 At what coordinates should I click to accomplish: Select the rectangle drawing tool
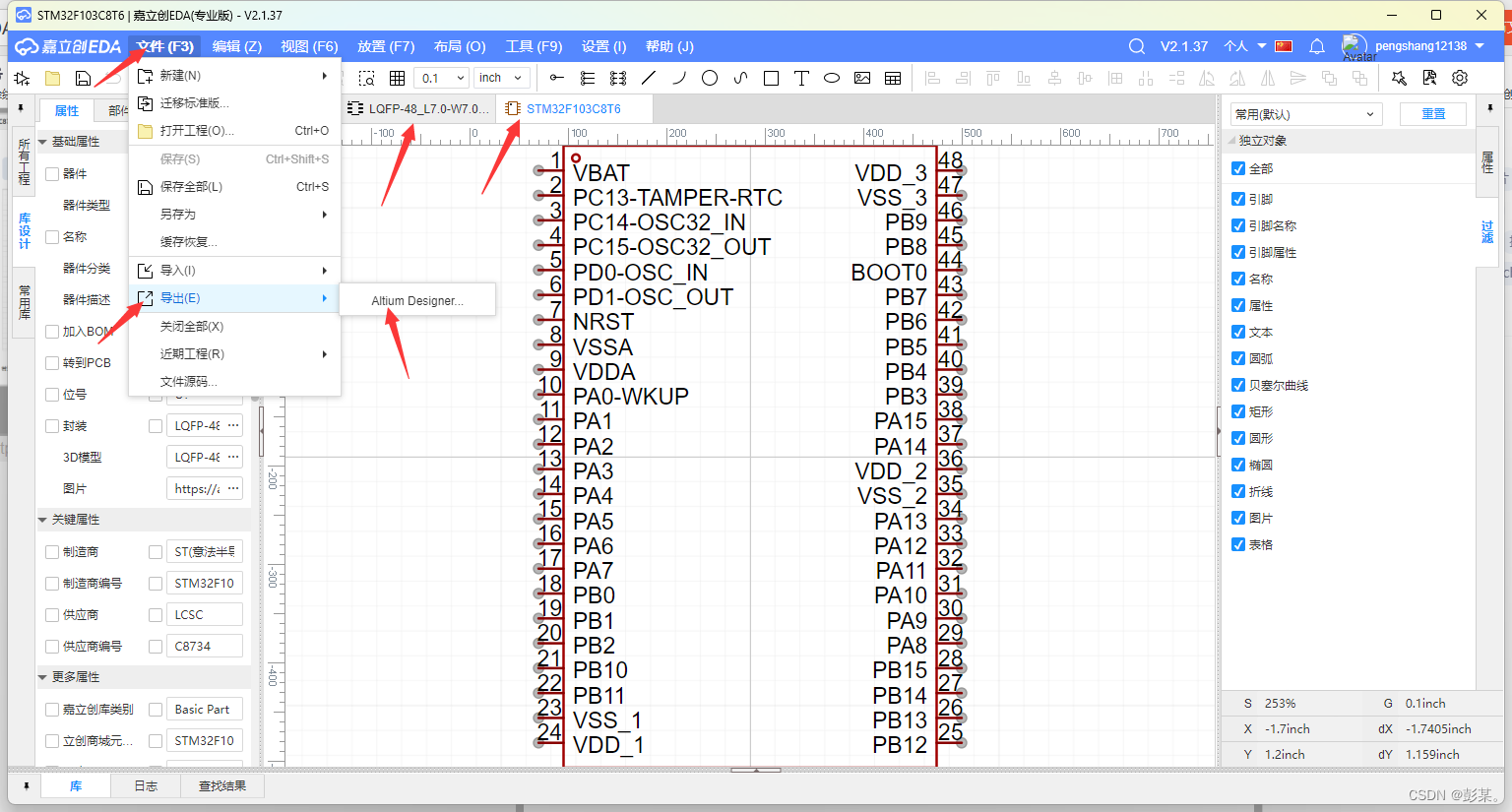point(771,78)
